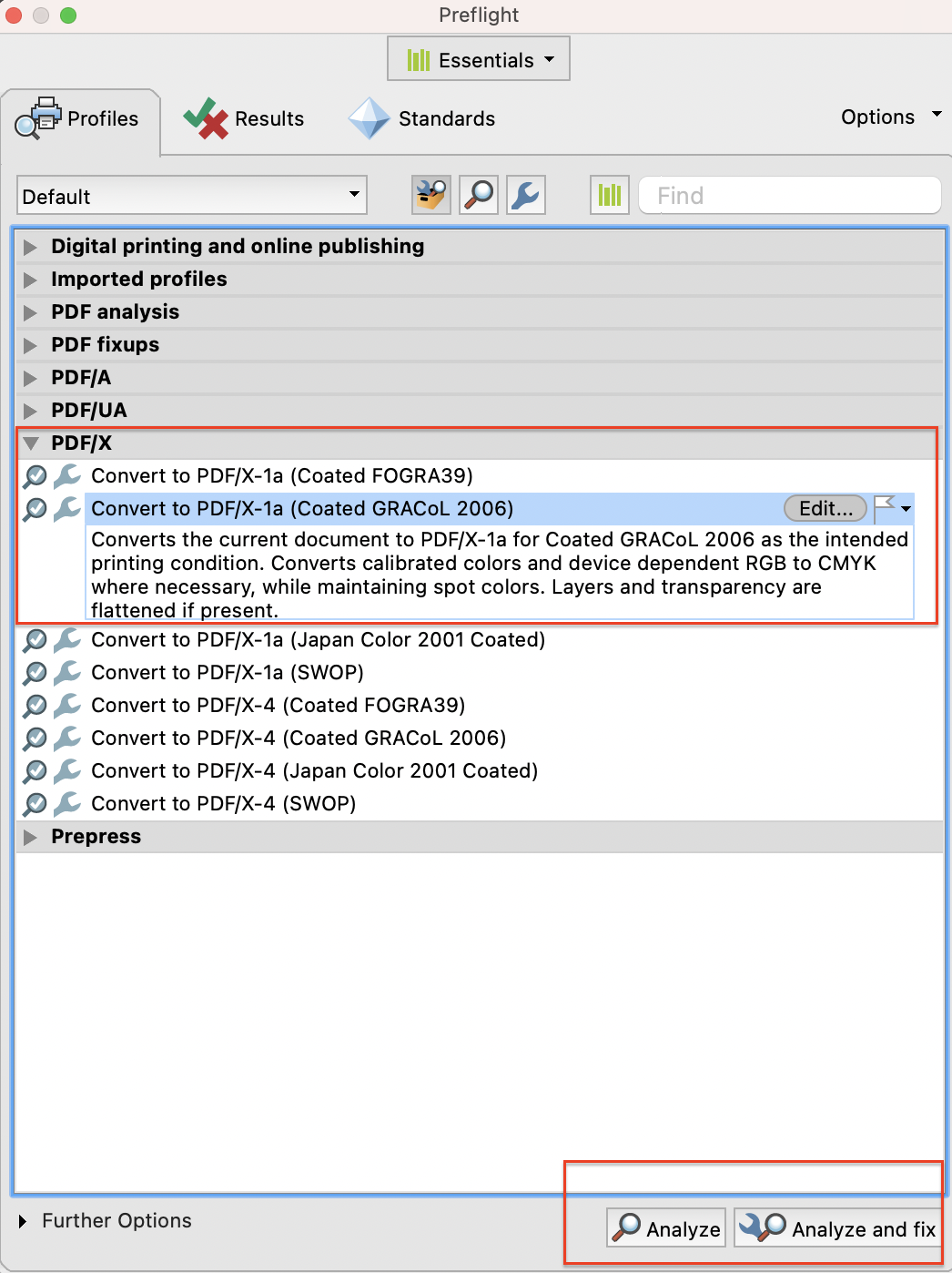Screen dimensions: 952x1273
Task: Collapse the PDF/X profile group
Action: point(31,443)
